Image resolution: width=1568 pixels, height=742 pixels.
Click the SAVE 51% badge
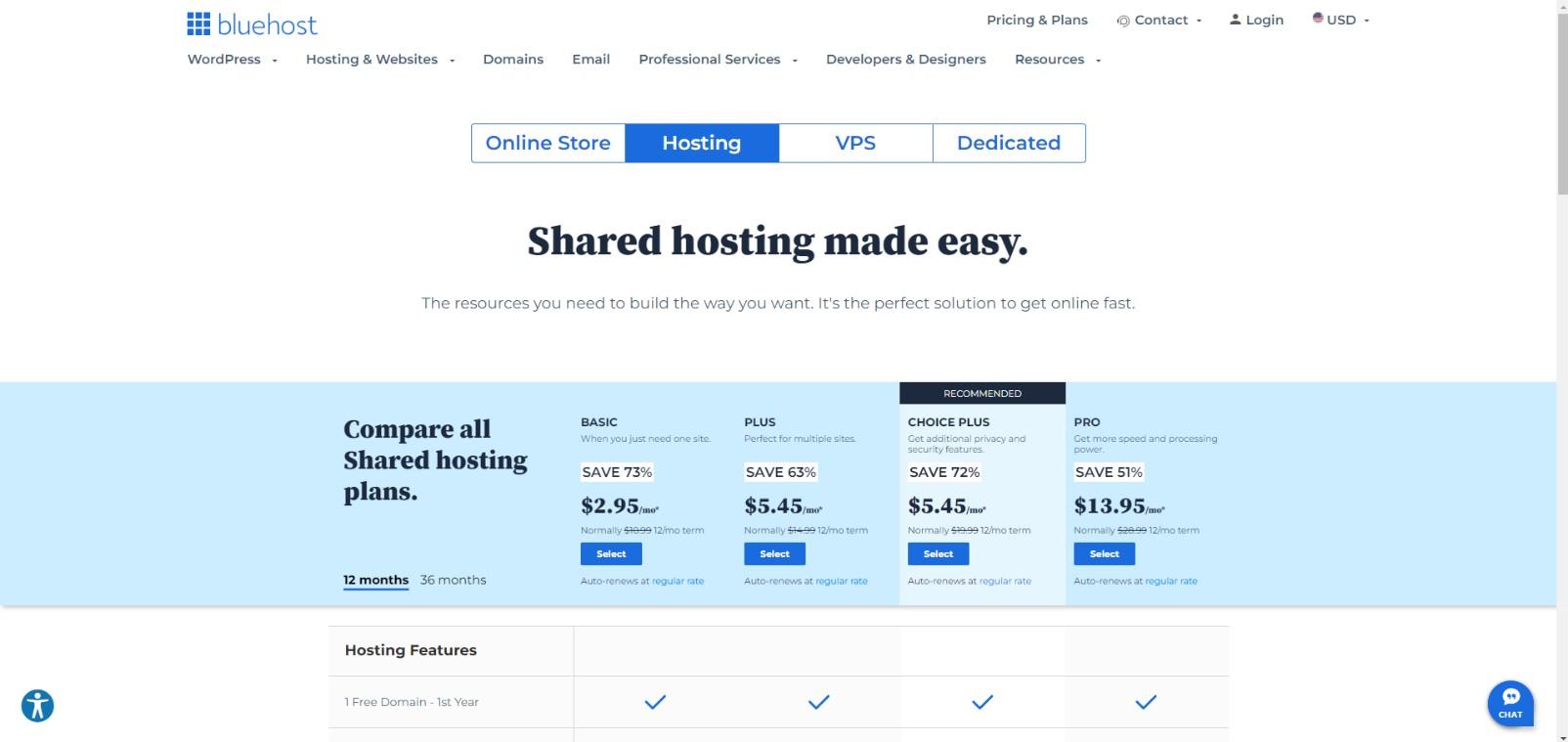coord(1109,472)
